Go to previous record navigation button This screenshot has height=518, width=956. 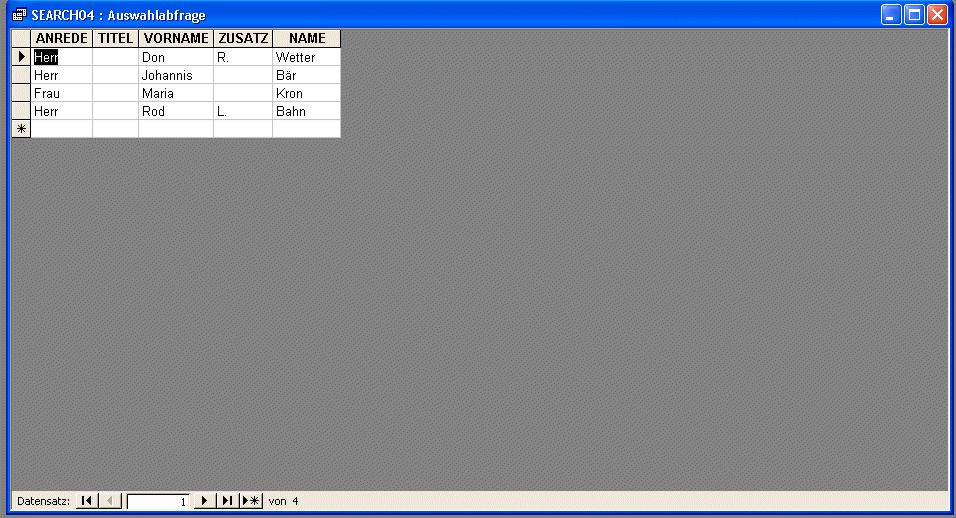point(110,501)
